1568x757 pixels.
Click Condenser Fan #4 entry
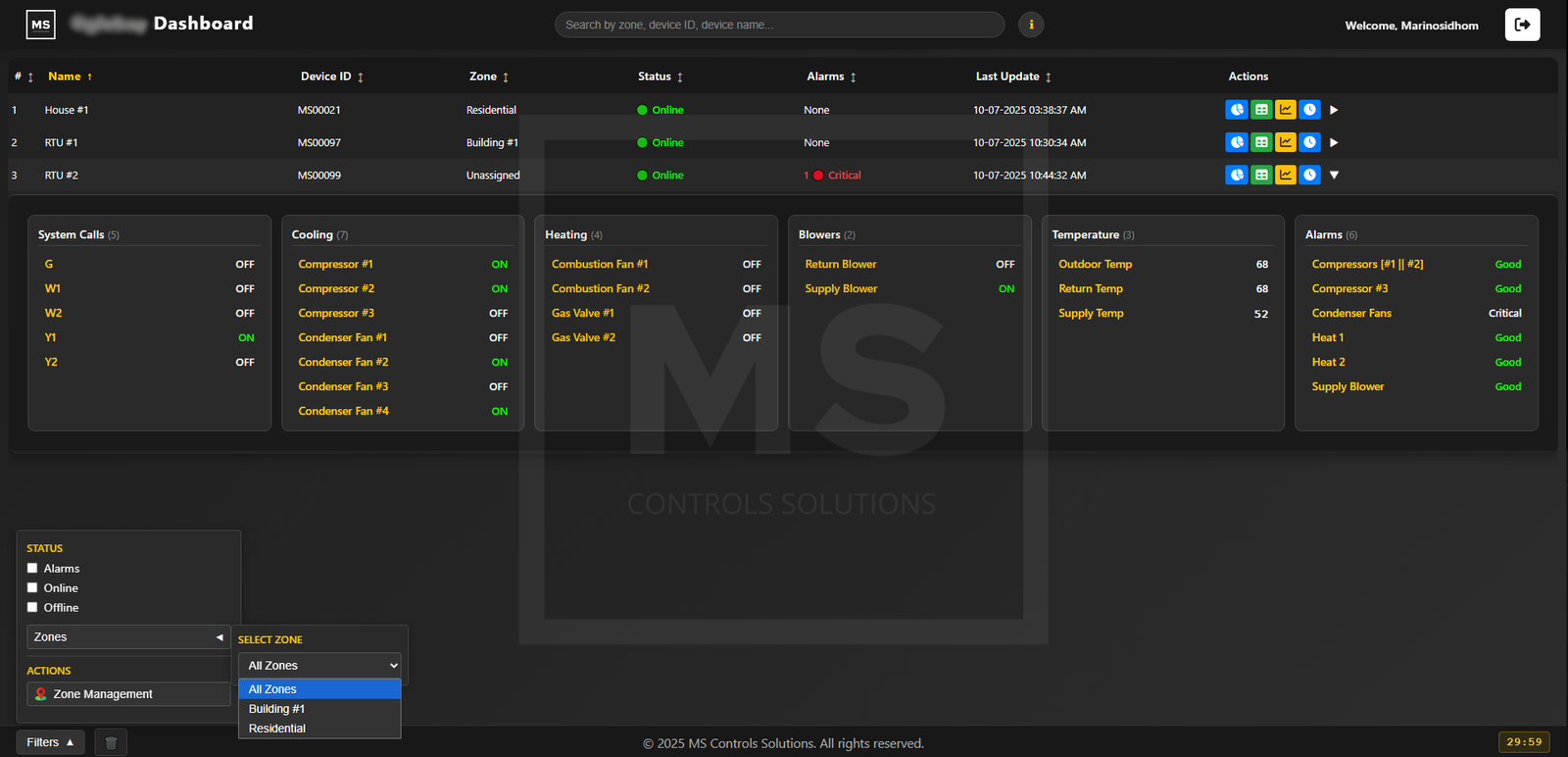343,411
